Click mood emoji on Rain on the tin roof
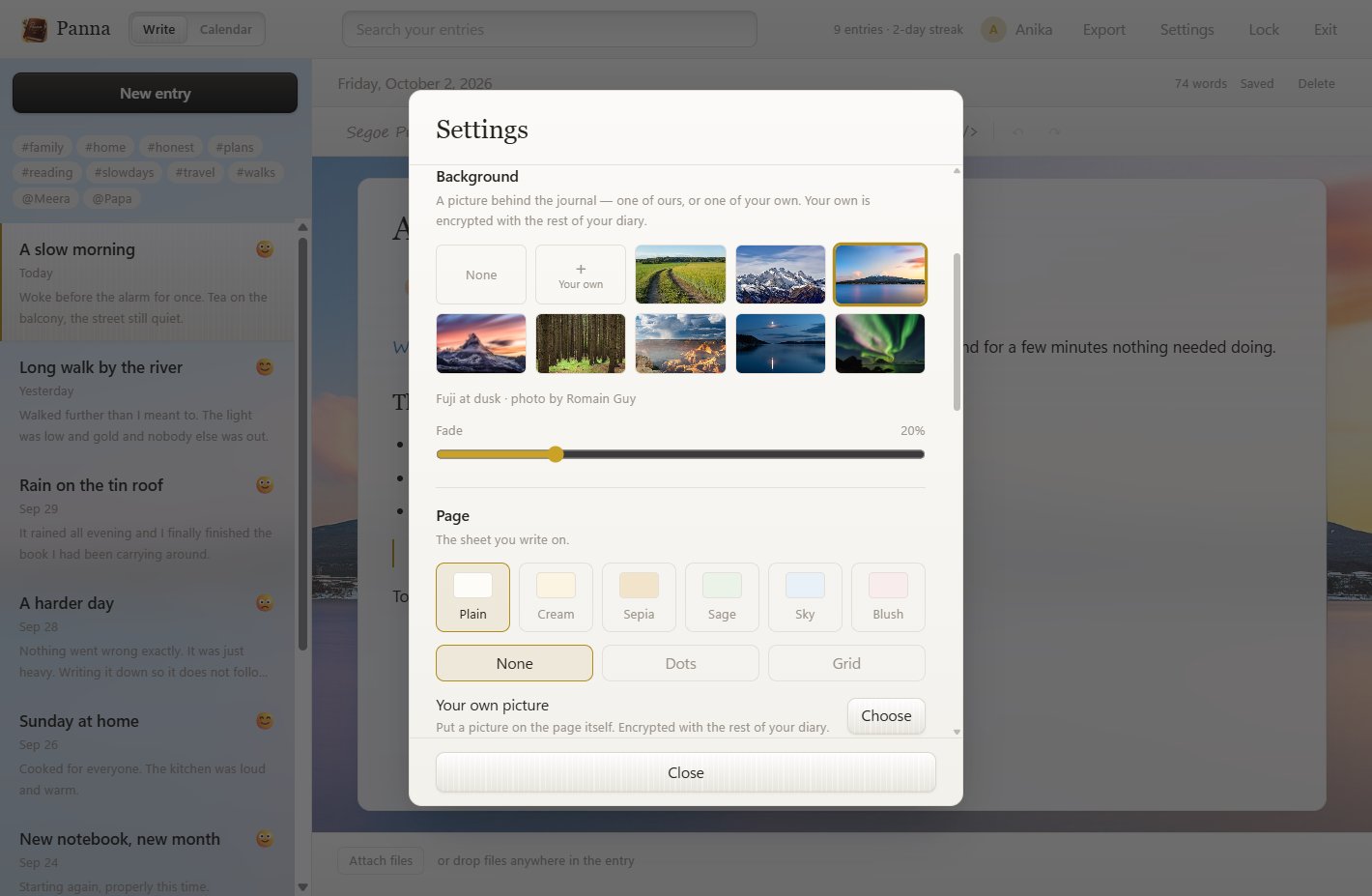Viewport: 1372px width, 896px height. (x=265, y=485)
